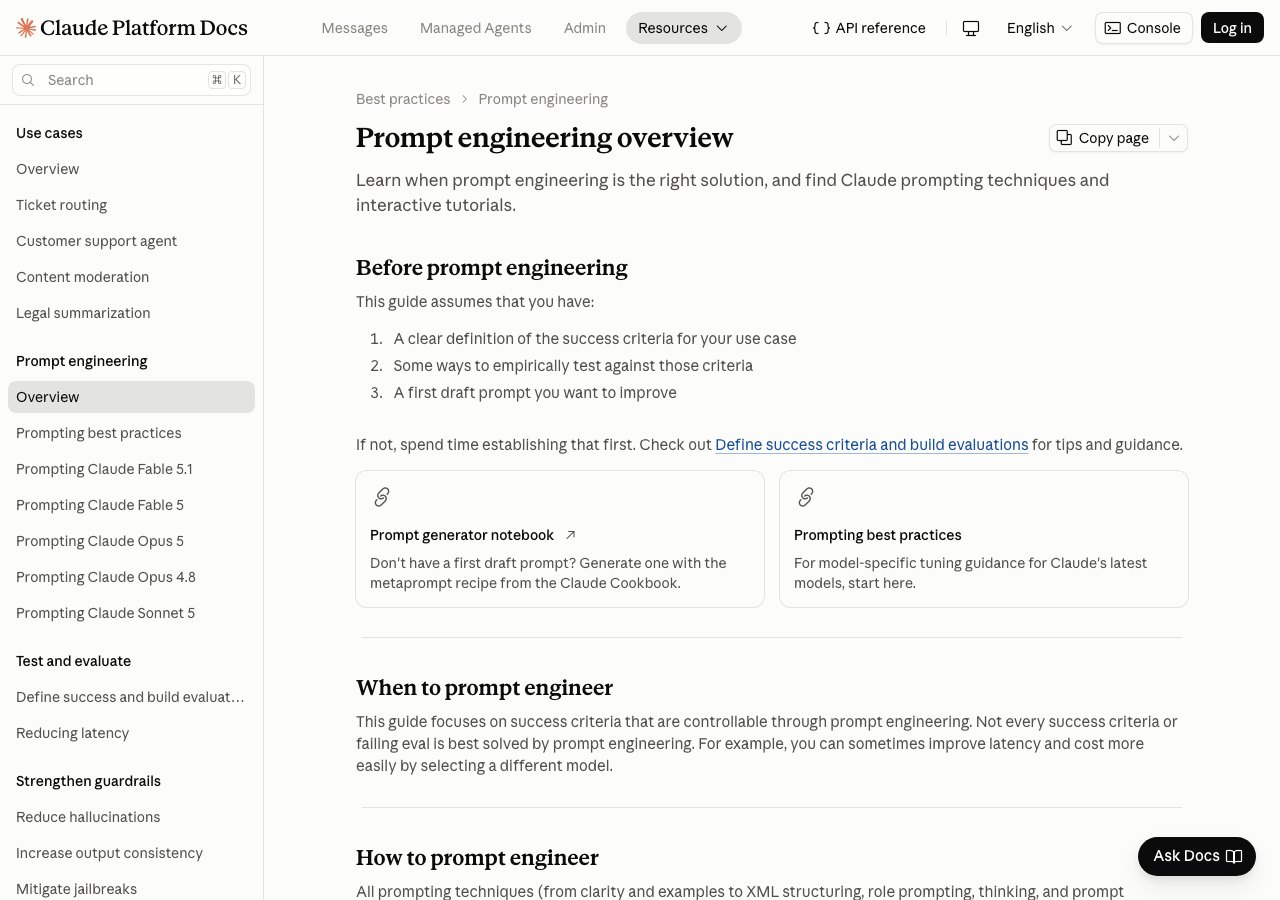Click the Strengthen guardrails section label
The image size is (1280, 900).
coord(88,781)
